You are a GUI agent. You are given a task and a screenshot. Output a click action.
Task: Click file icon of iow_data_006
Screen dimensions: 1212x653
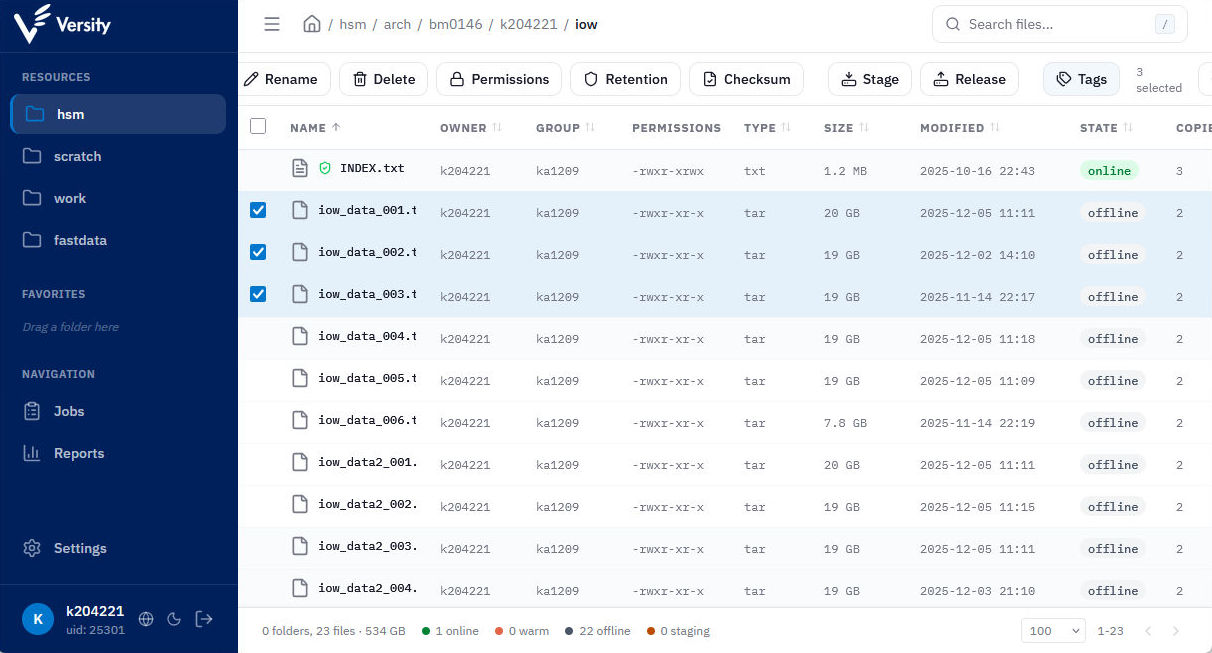tap(299, 420)
